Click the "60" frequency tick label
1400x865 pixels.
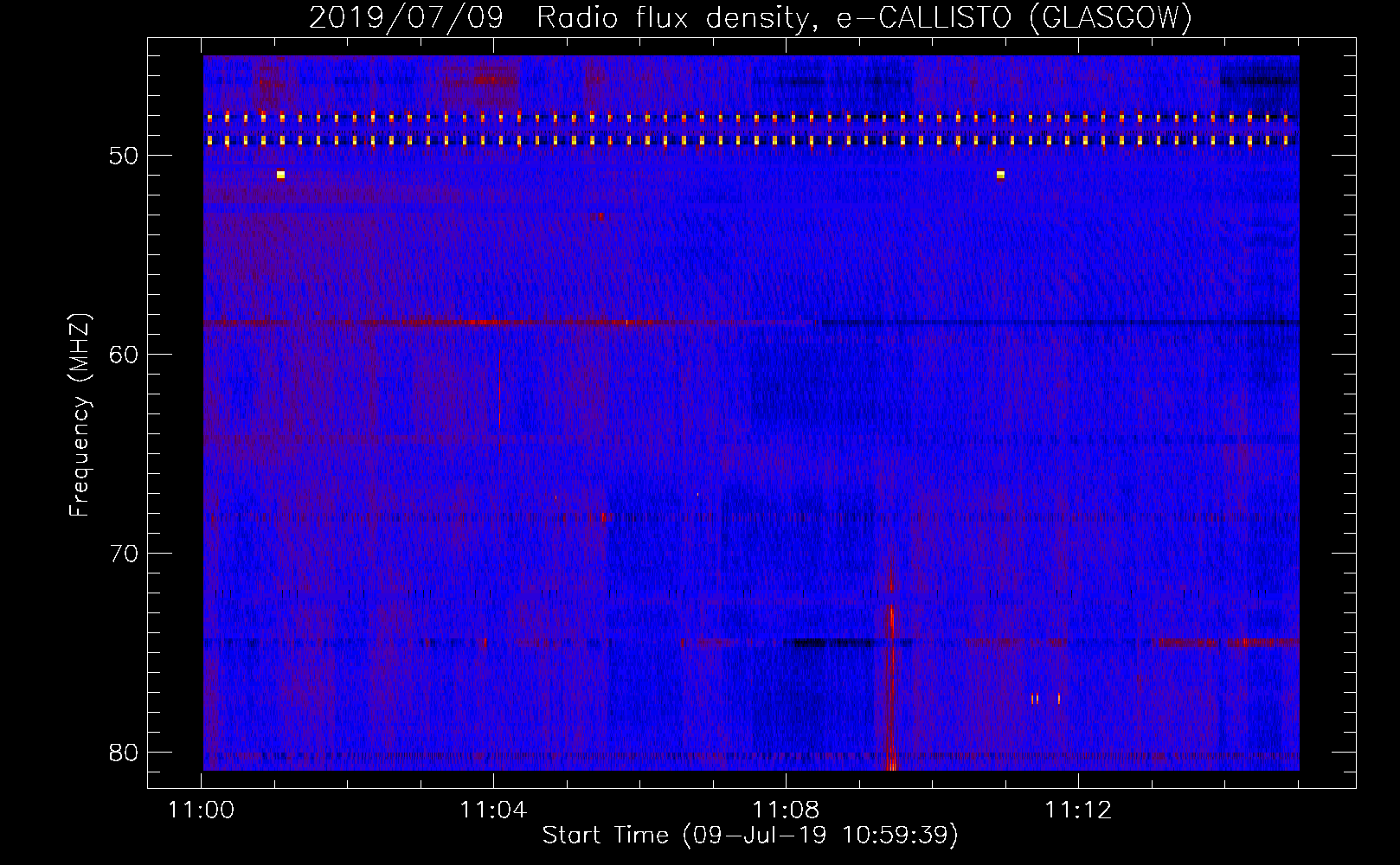[x=124, y=355]
